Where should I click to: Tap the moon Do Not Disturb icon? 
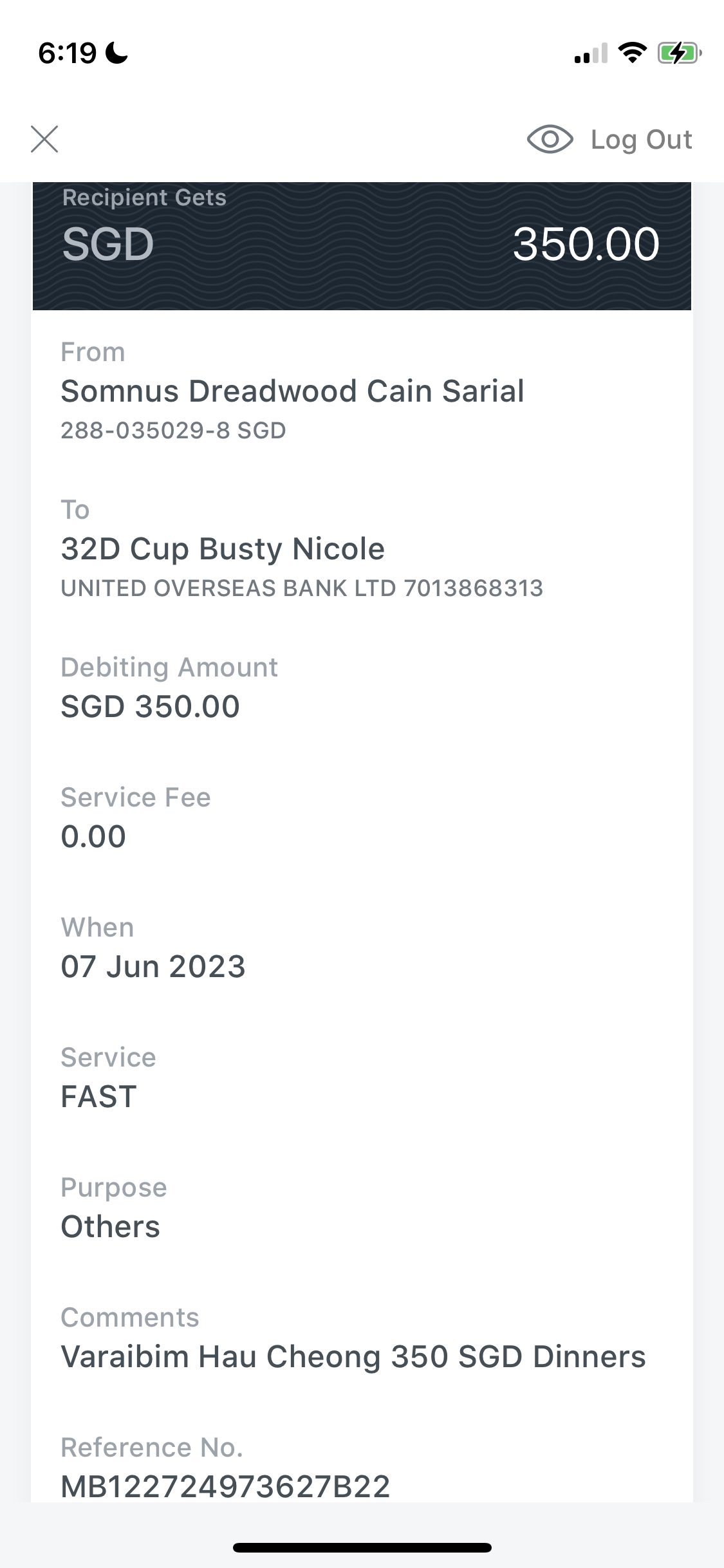pyautogui.click(x=117, y=53)
